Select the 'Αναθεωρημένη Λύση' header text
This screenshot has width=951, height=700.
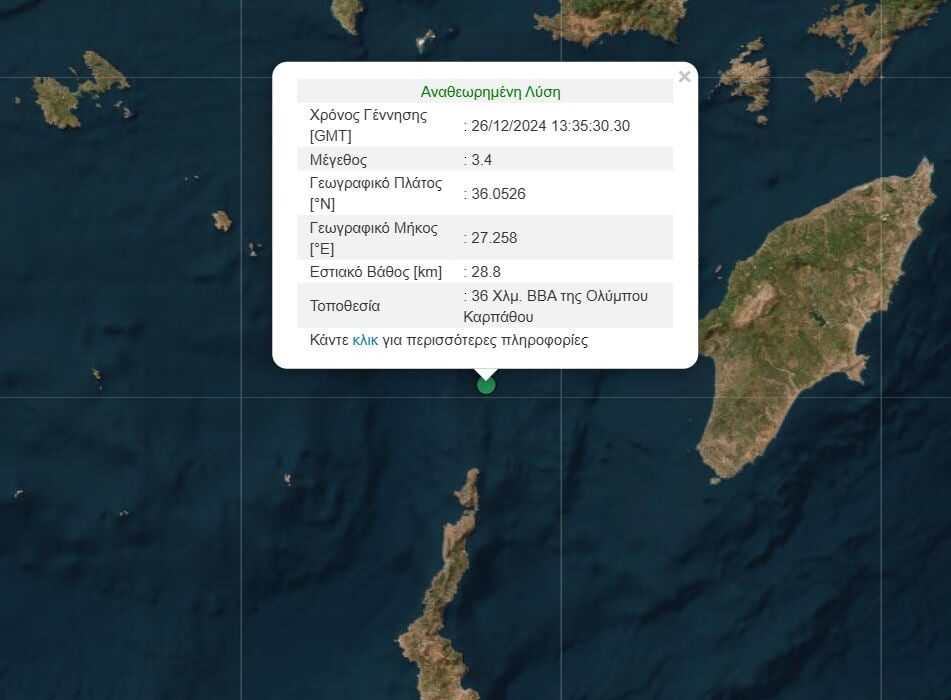(x=491, y=92)
